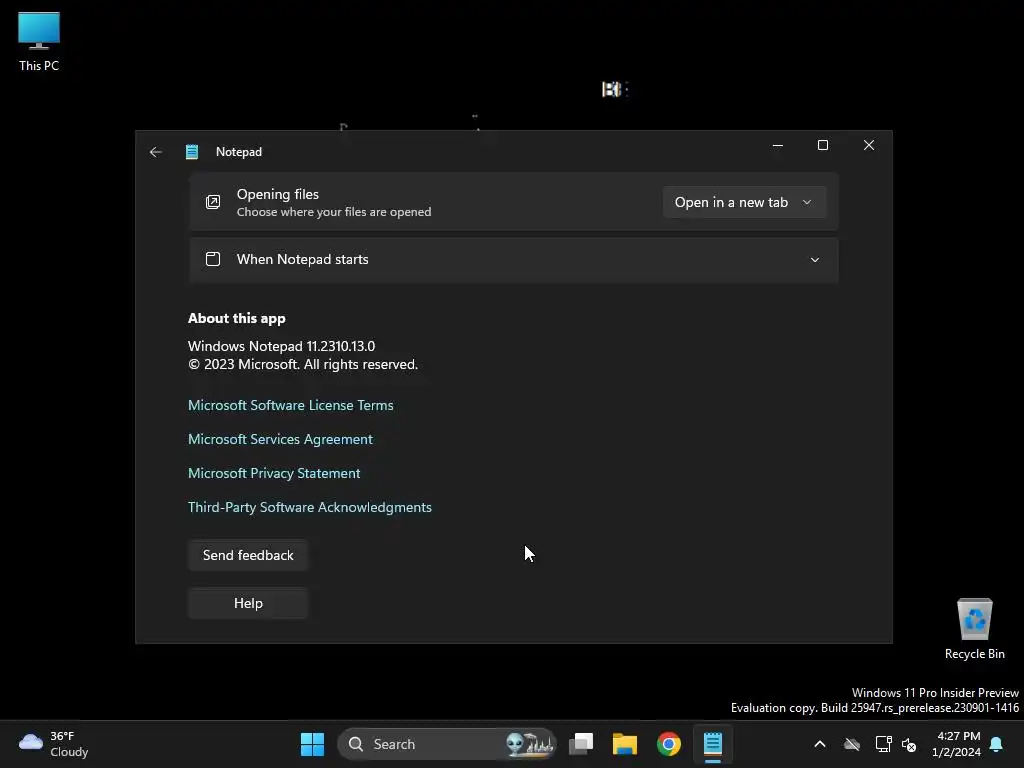Viewport: 1024px width, 768px height.
Task: Open Microsoft Services Agreement link
Action: (x=280, y=440)
